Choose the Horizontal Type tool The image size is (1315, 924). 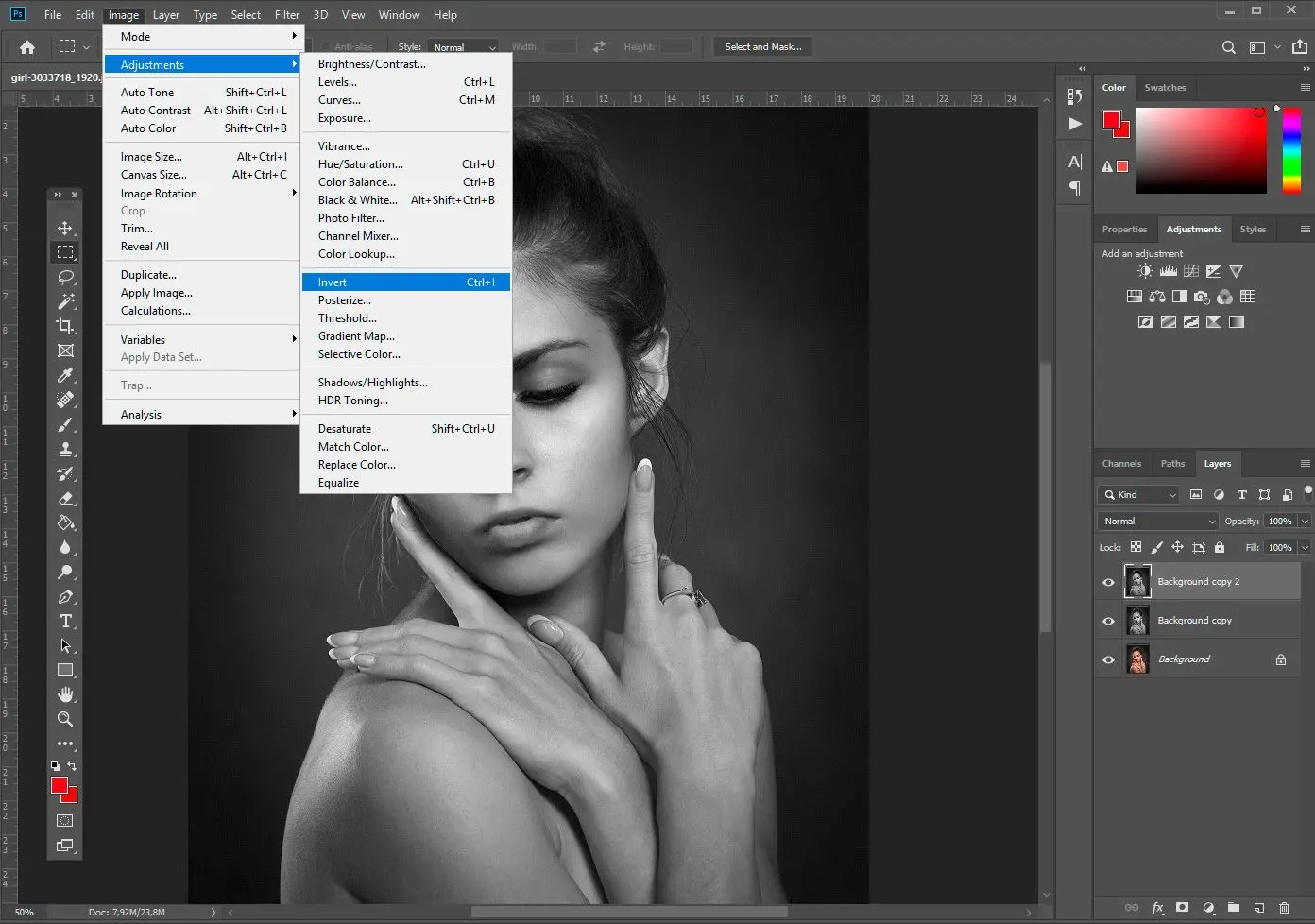point(65,621)
